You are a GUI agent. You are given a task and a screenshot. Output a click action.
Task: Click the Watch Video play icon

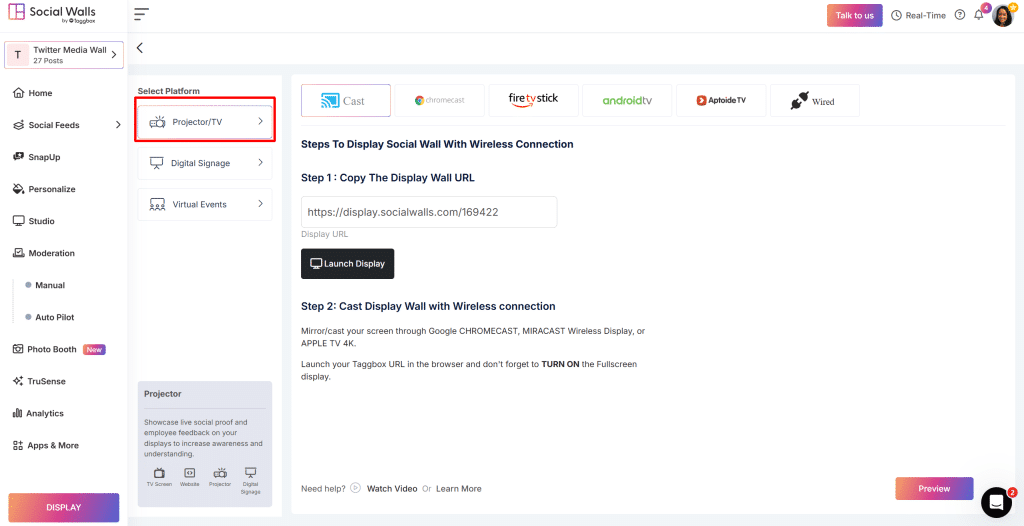[x=355, y=489]
